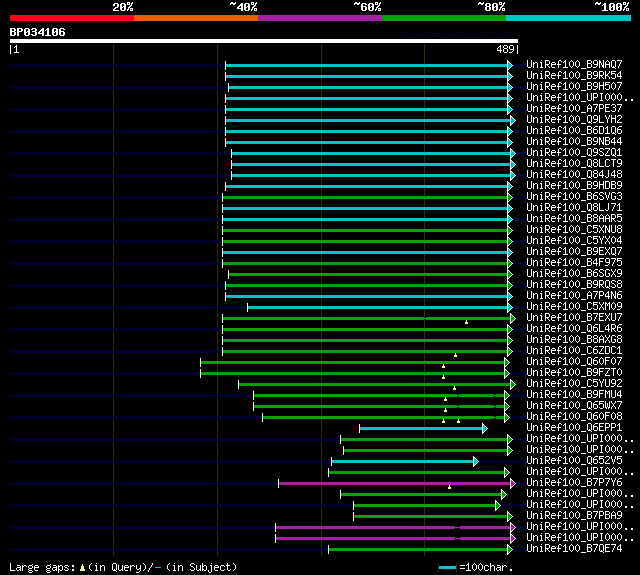Image resolution: width=640 pixels, height=575 pixels.
Task: Select the UniRef100_Q60F07 label
Action: pyautogui.click(x=574, y=362)
